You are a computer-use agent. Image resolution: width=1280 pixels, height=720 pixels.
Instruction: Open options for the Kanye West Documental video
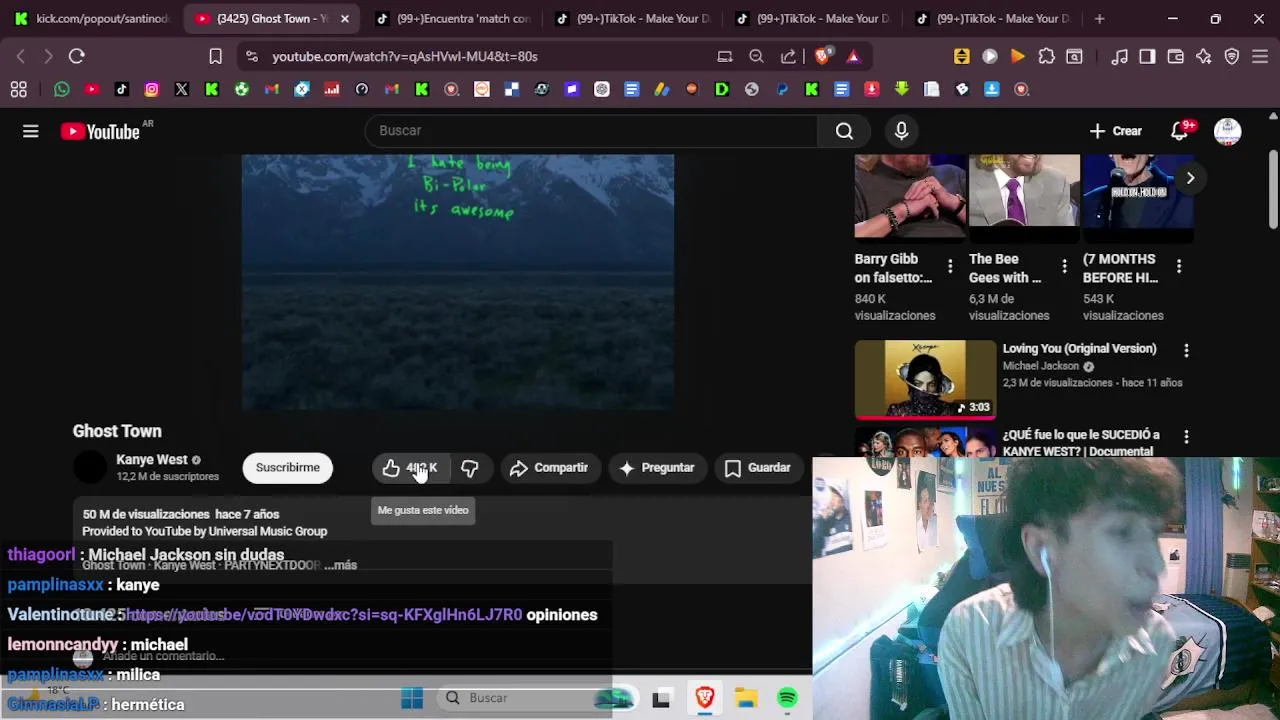(1186, 438)
